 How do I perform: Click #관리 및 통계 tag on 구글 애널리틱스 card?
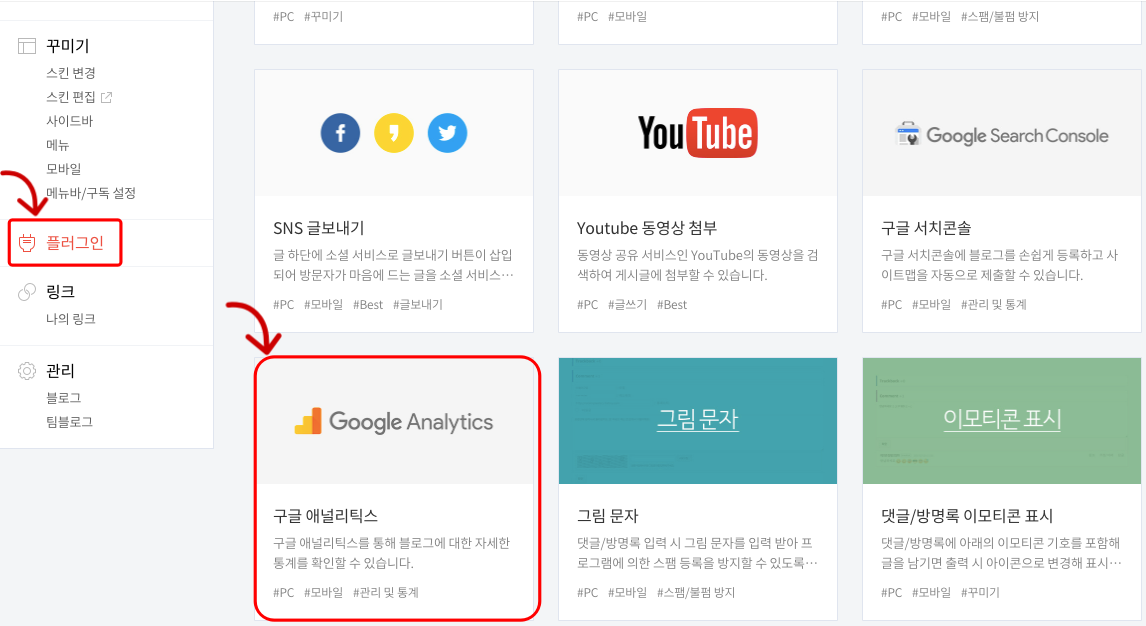coord(386,592)
